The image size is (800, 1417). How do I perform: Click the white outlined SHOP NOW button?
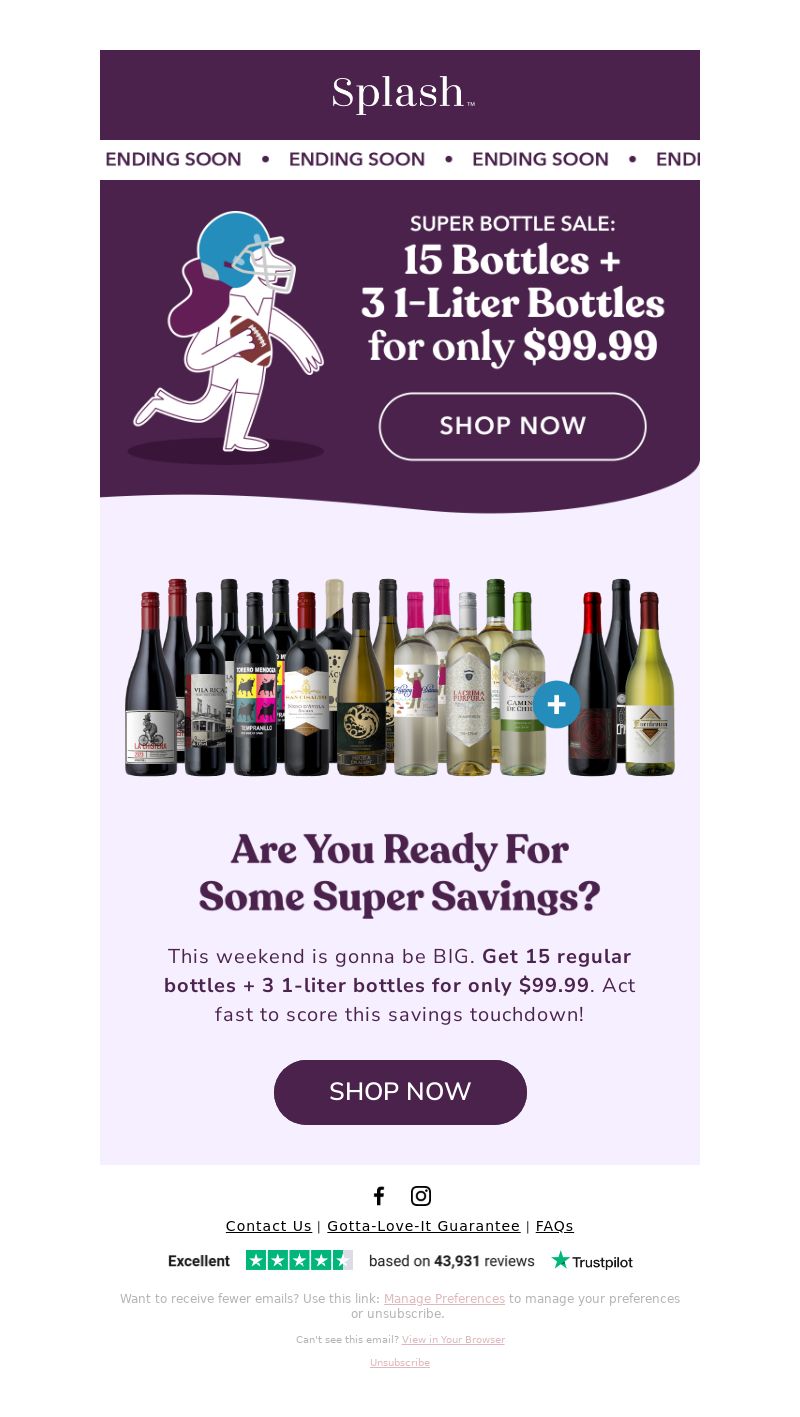coord(512,426)
